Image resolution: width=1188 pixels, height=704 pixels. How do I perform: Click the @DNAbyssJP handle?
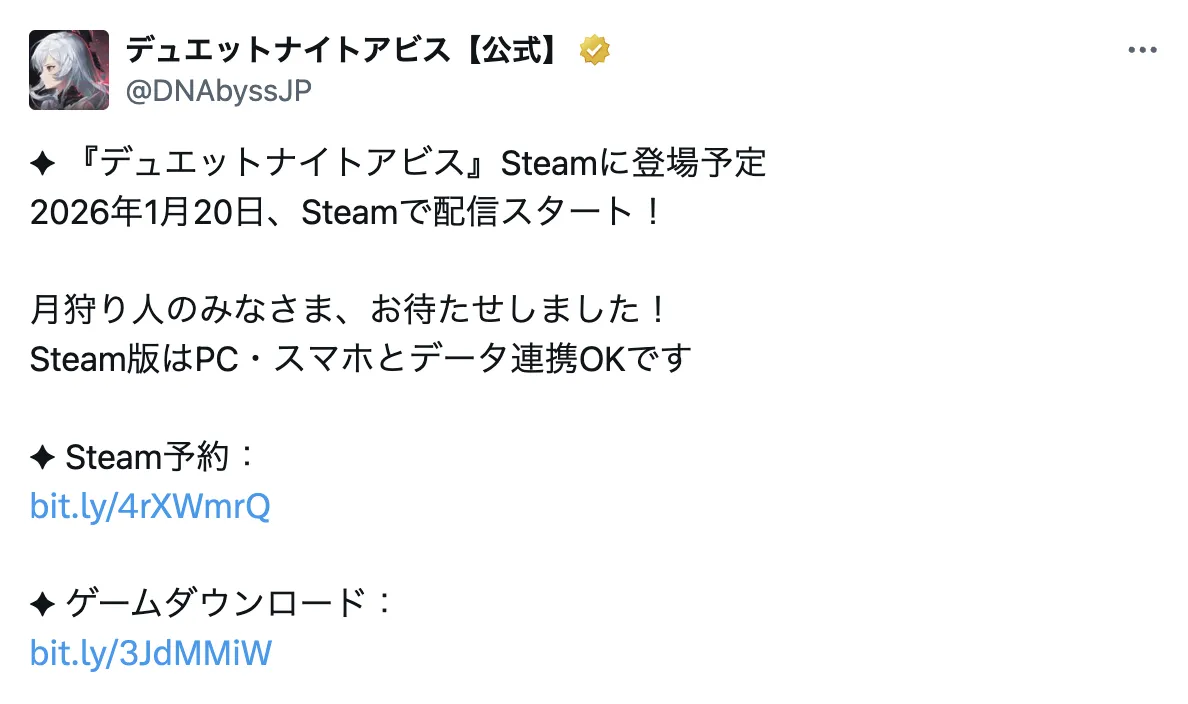point(220,91)
